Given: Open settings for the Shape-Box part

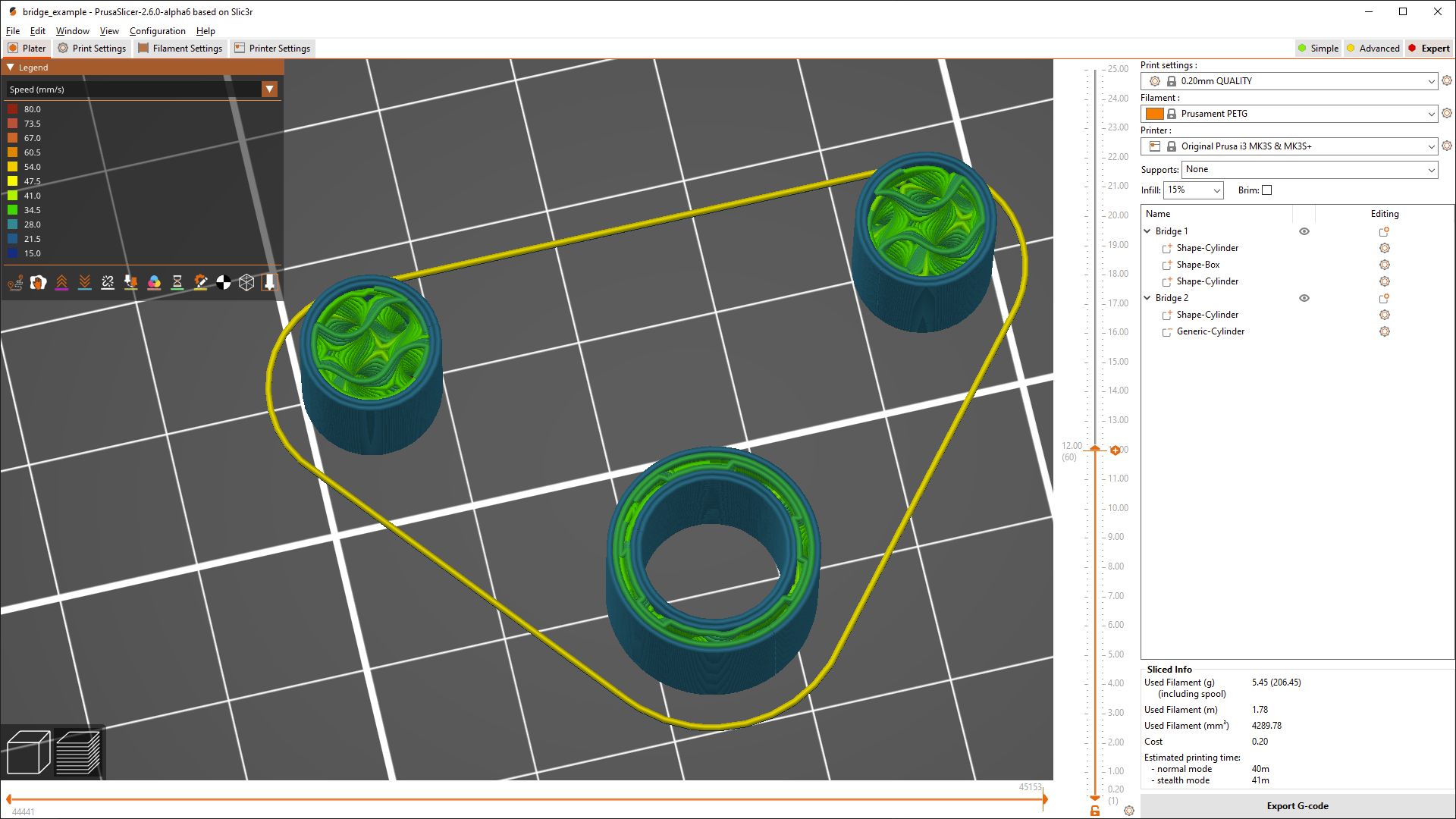Looking at the screenshot, I should coord(1385,265).
